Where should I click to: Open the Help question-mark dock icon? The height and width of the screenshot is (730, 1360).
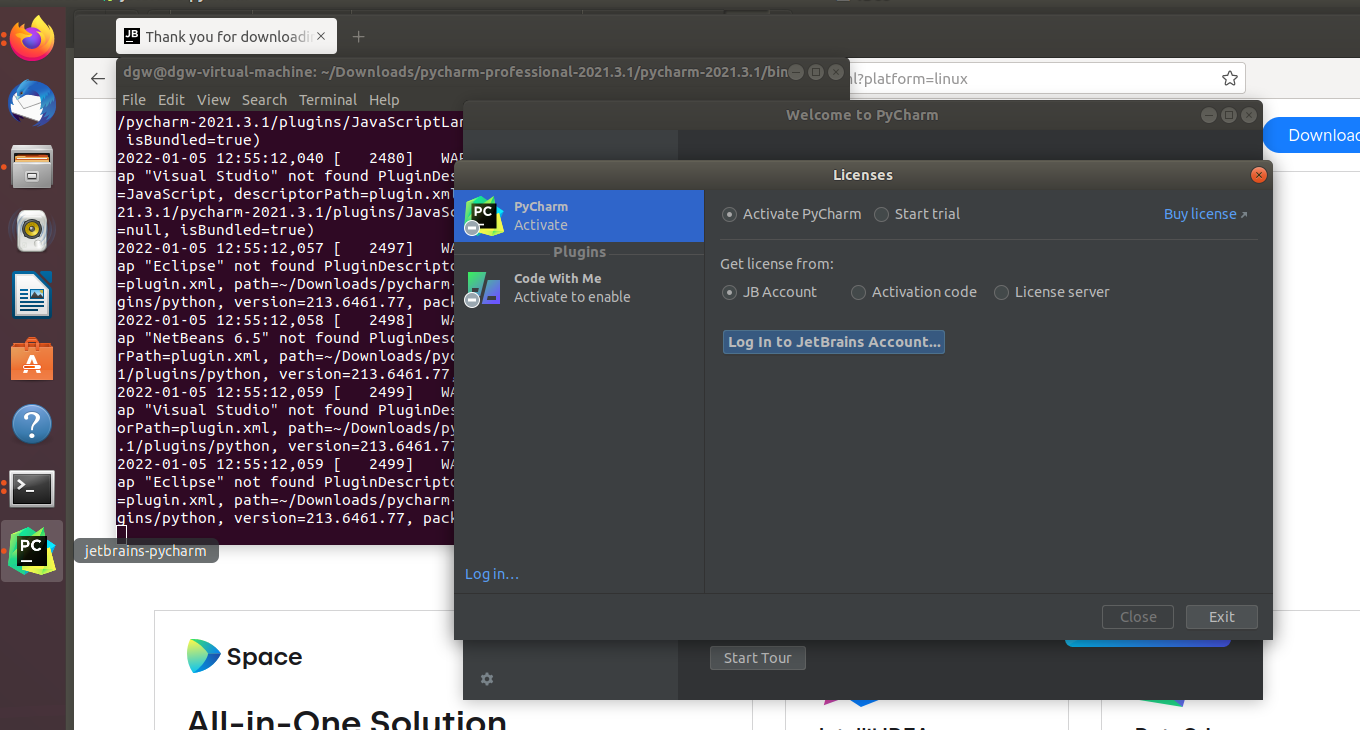[x=32, y=423]
